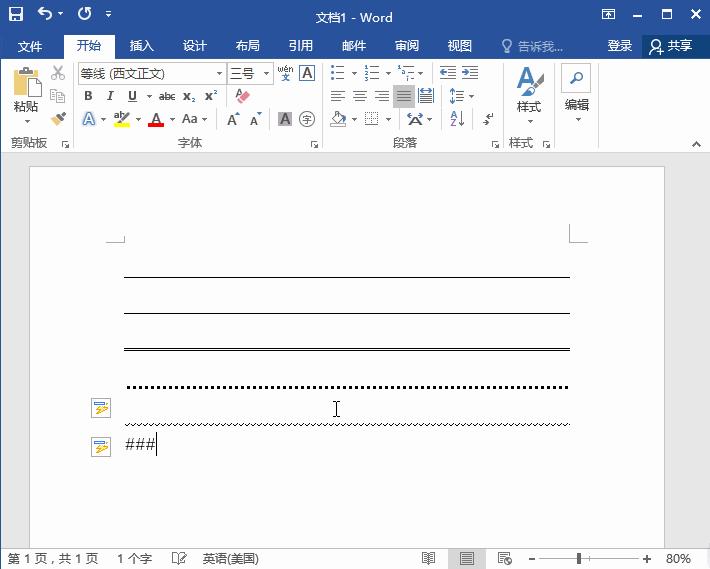
Task: Open the bullet list style dropdown
Action: pos(355,73)
